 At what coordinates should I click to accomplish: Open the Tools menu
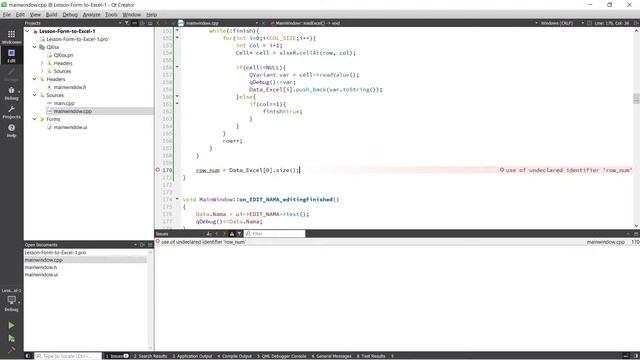pos(111,15)
